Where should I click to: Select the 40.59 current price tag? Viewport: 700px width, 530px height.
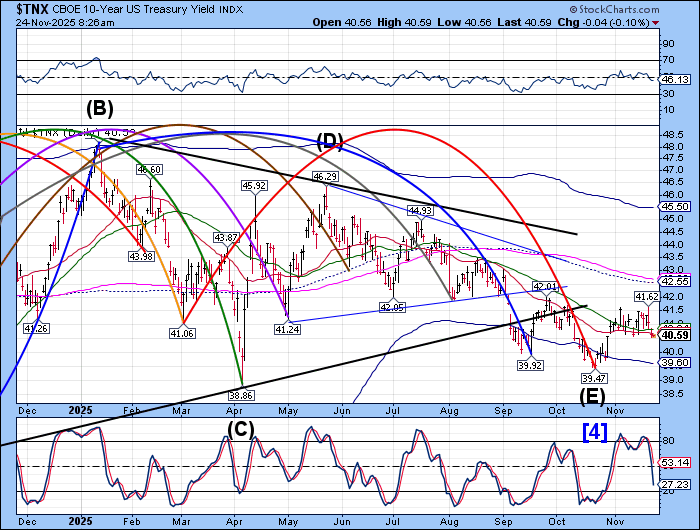(676, 336)
